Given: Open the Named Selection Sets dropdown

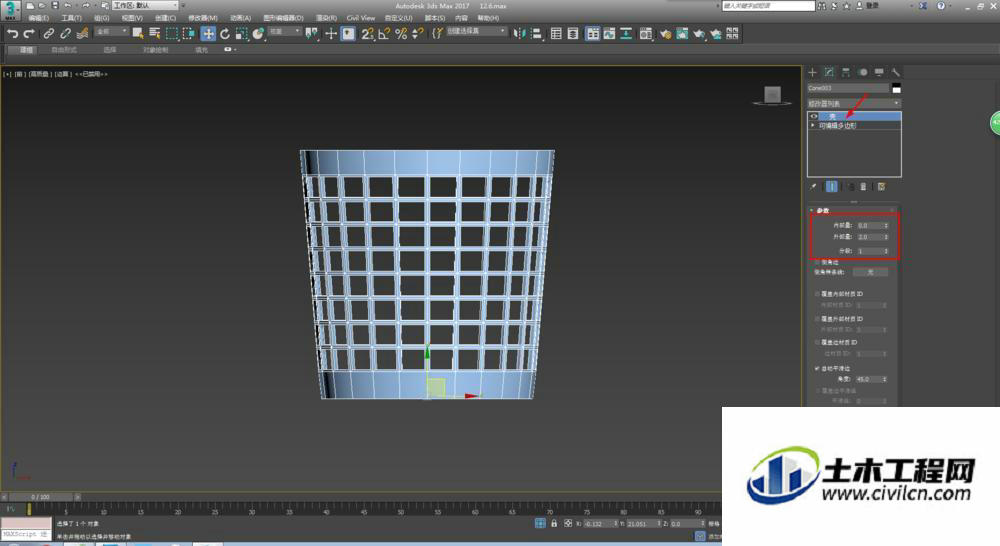Looking at the screenshot, I should click(476, 31).
